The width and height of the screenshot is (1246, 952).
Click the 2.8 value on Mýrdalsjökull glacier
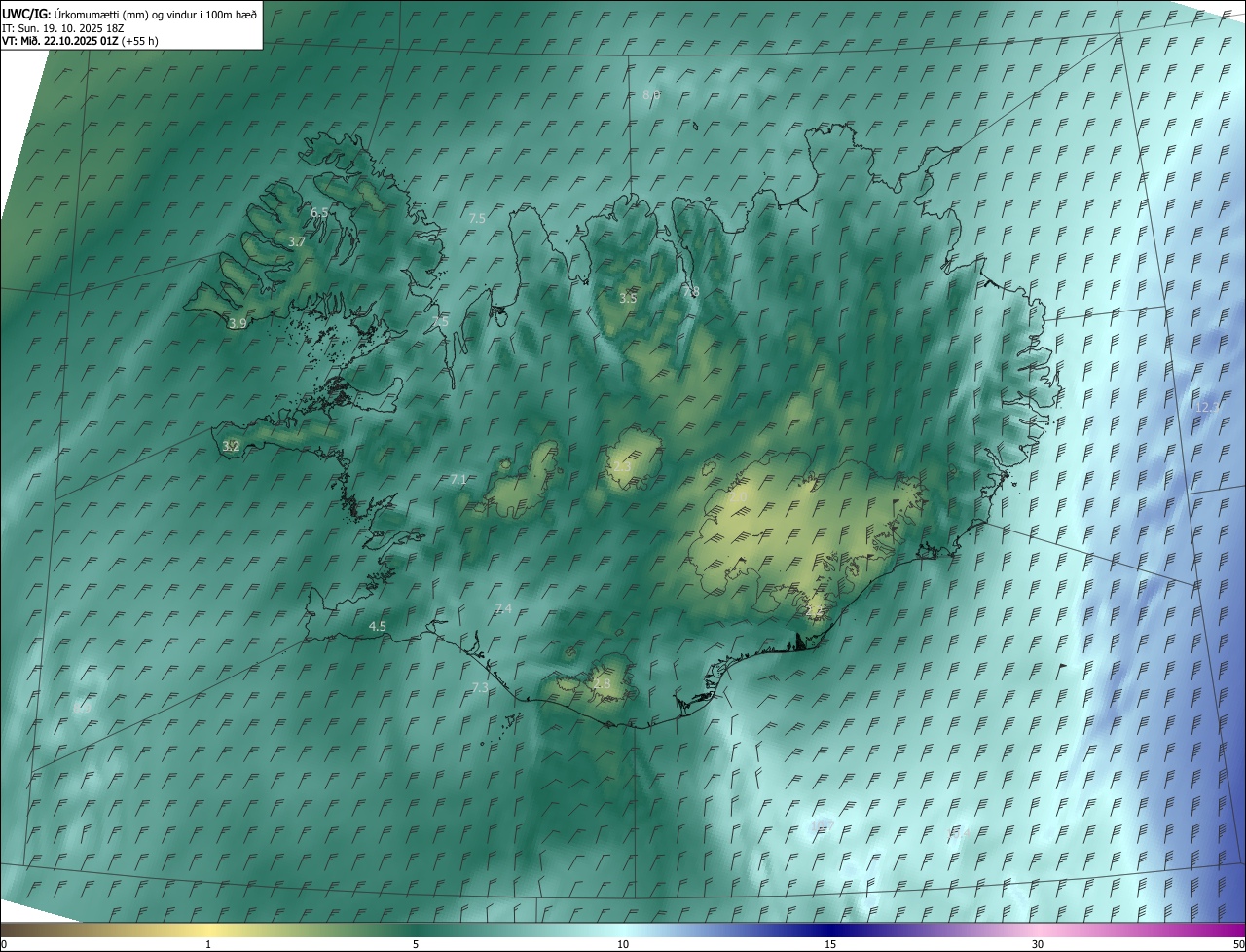tap(602, 684)
